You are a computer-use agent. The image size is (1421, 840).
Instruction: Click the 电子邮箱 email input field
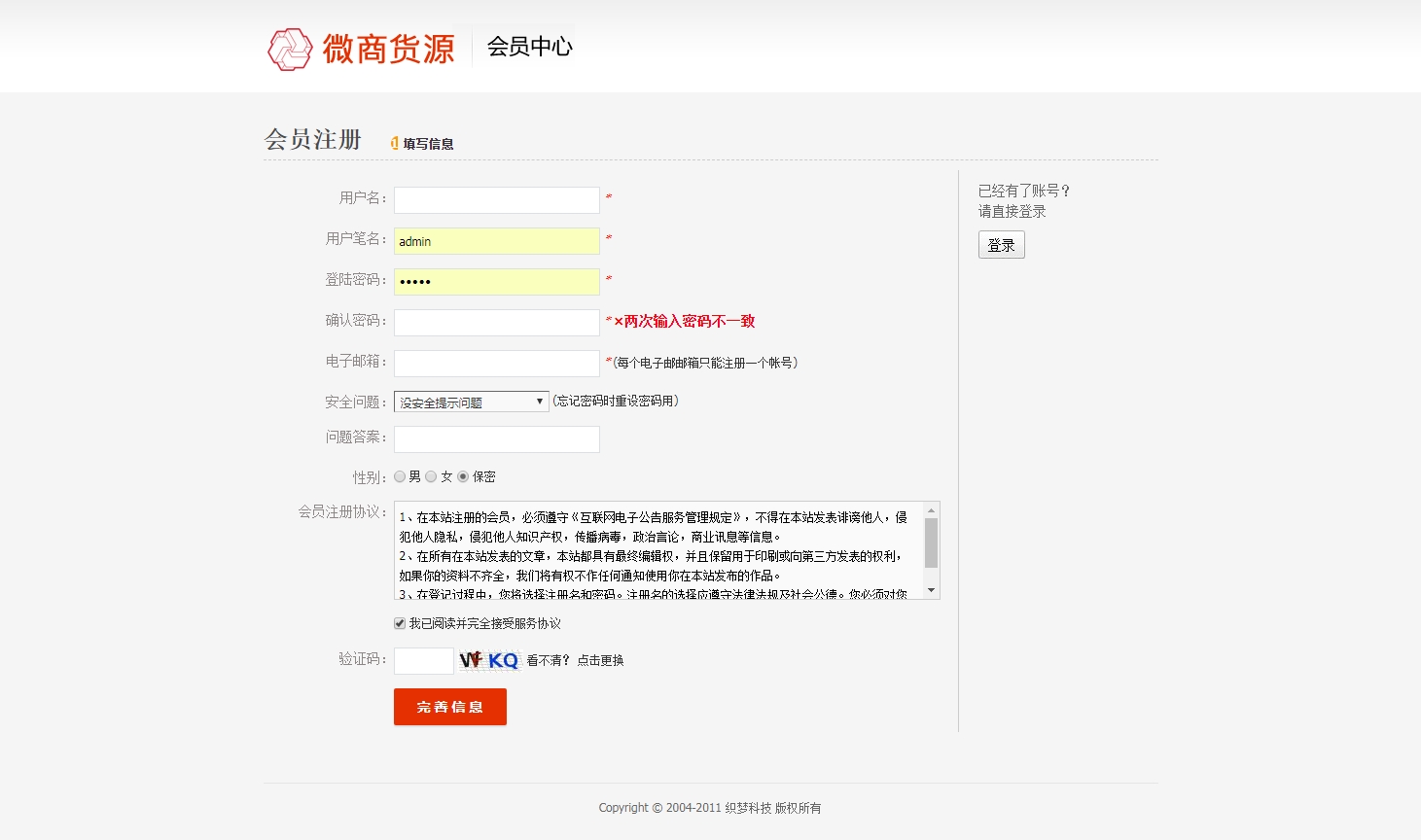(x=496, y=364)
